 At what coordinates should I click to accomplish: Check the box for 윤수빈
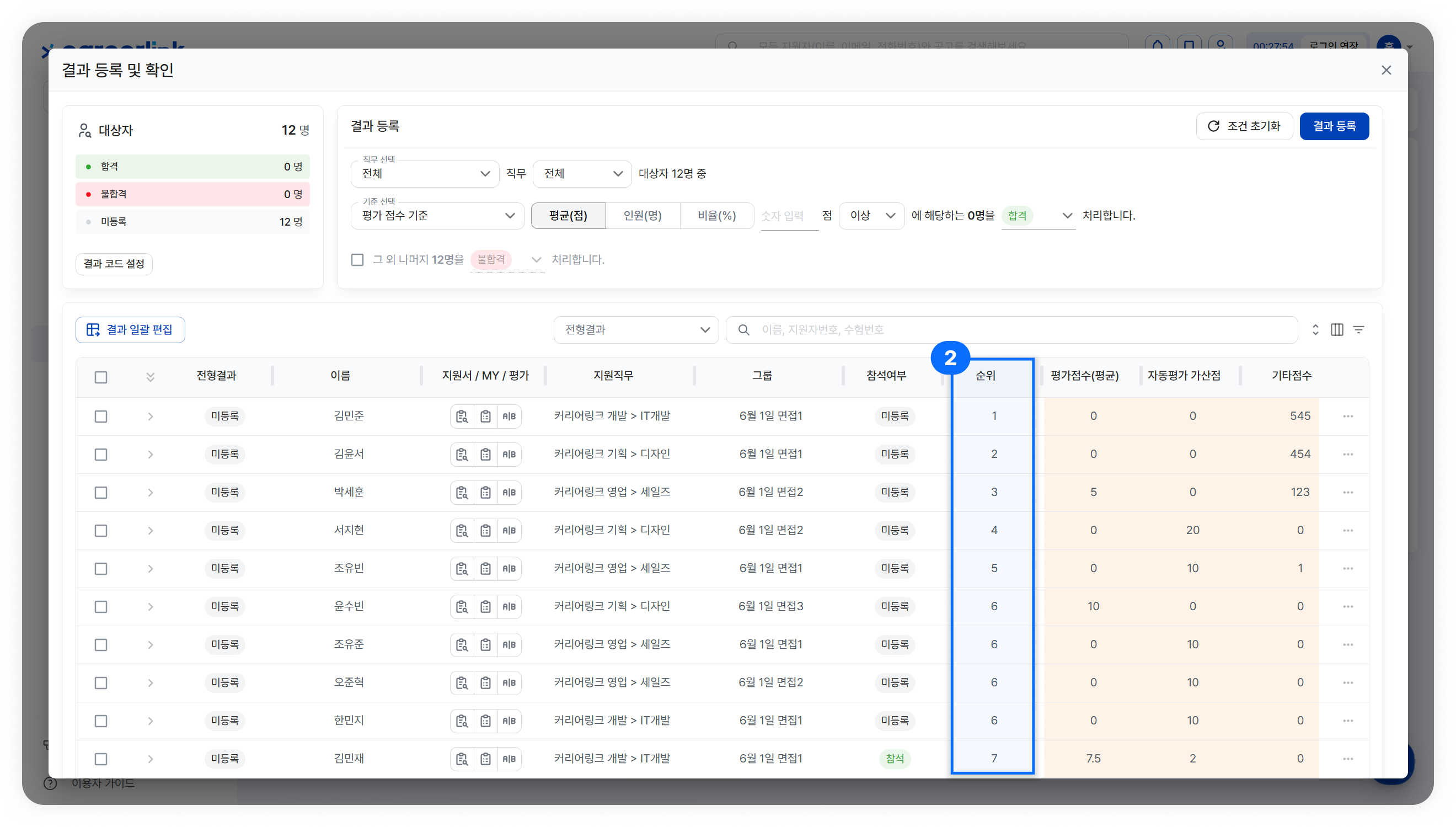coord(101,607)
